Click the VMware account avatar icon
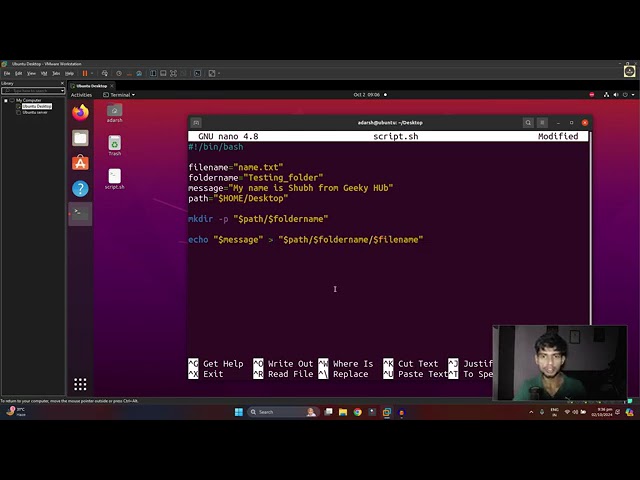The height and width of the screenshot is (480, 640). tap(629, 72)
